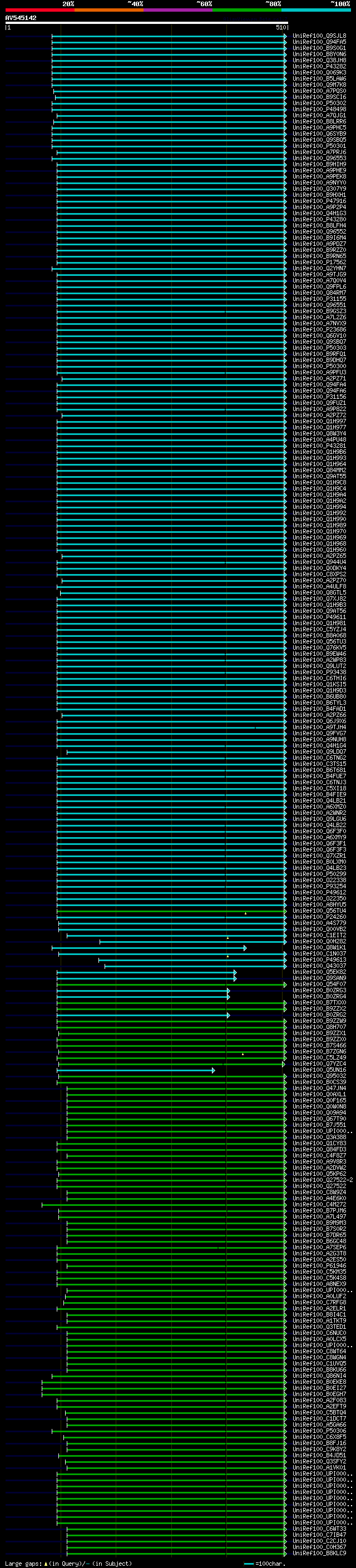
Task: Select hit label UniRef100_P43281
Action: [x=319, y=446]
